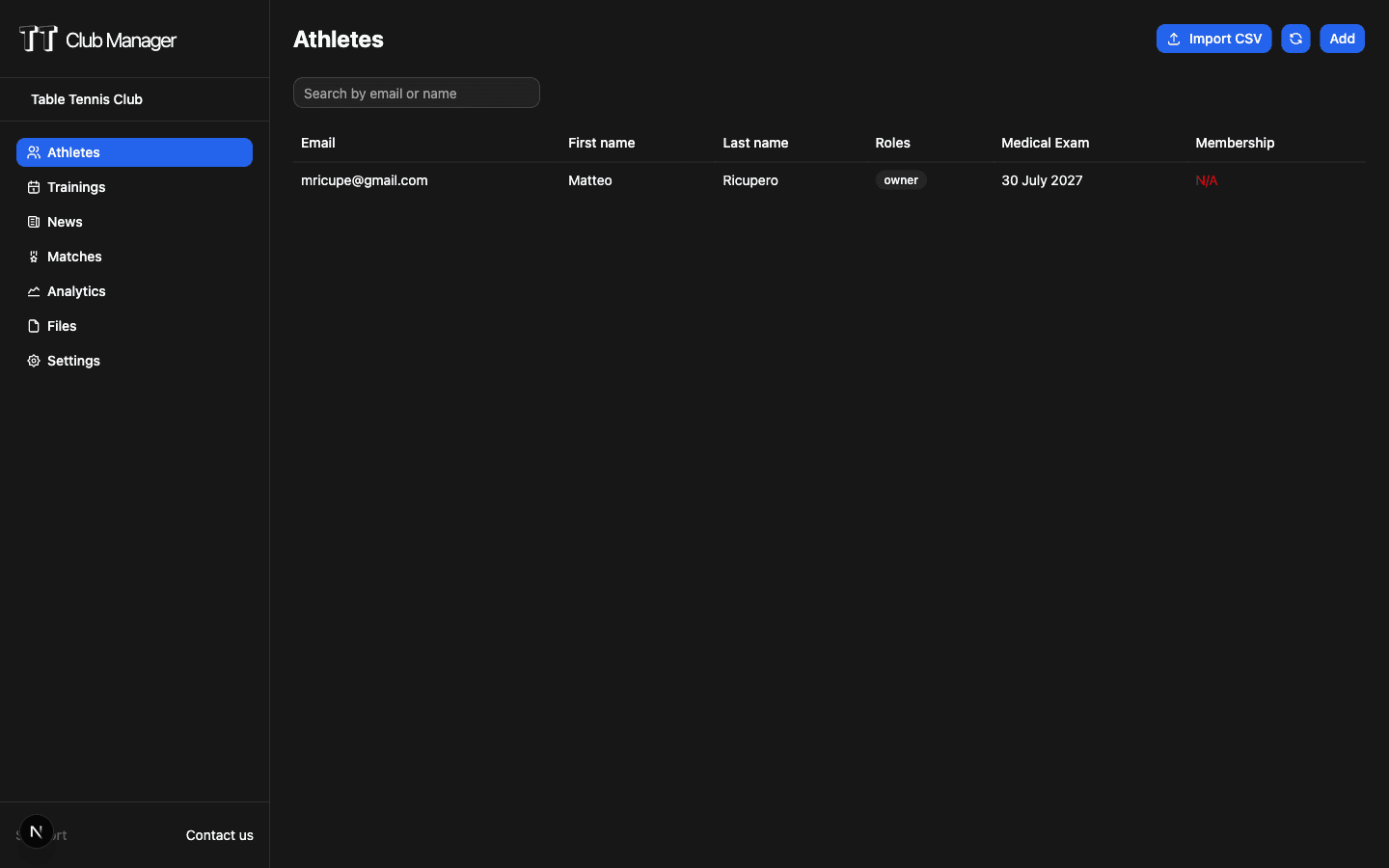Select the Table Tennis Club header
This screenshot has height=868, width=1389.
pos(86,99)
